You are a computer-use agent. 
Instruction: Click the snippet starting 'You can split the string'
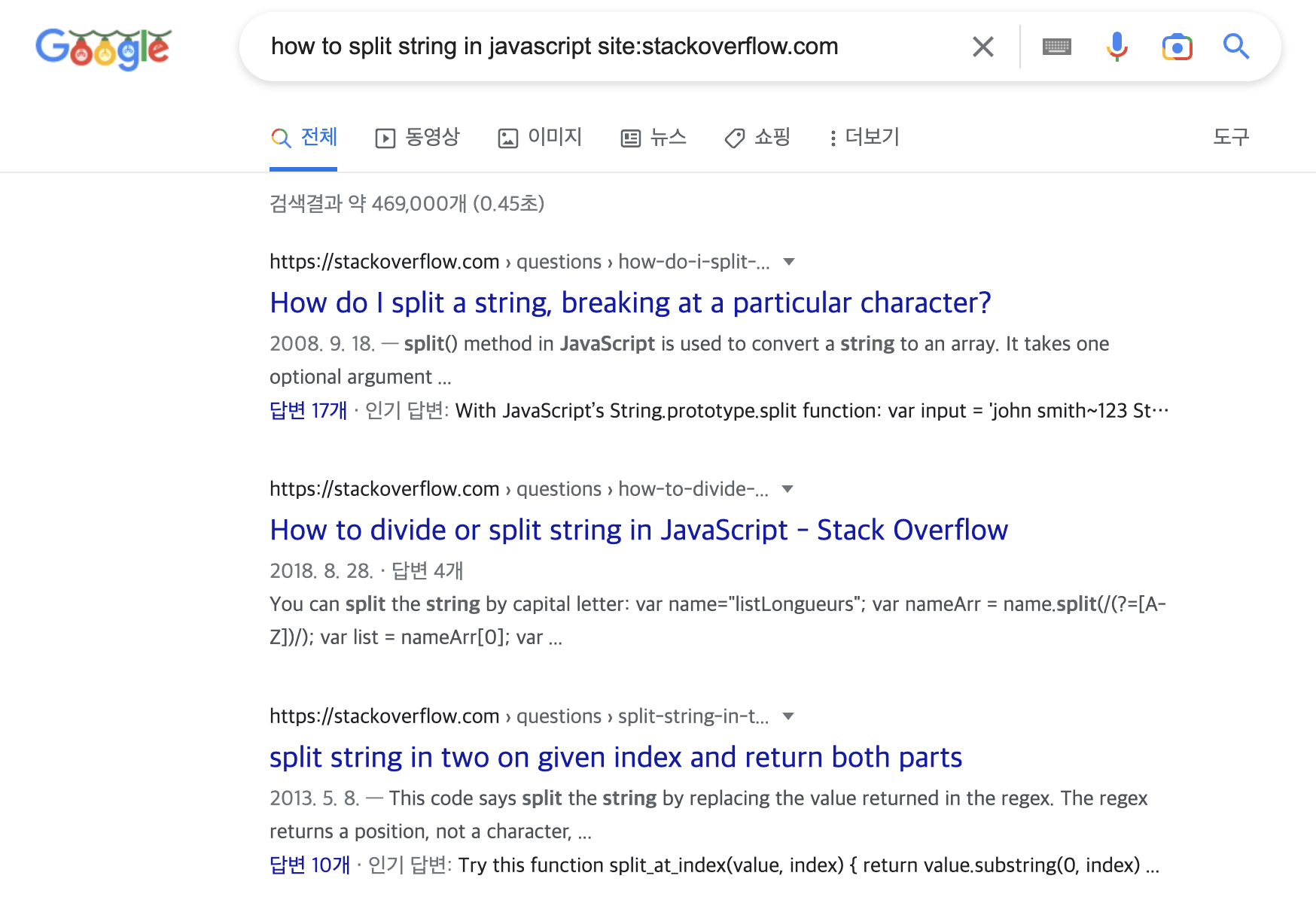click(717, 621)
